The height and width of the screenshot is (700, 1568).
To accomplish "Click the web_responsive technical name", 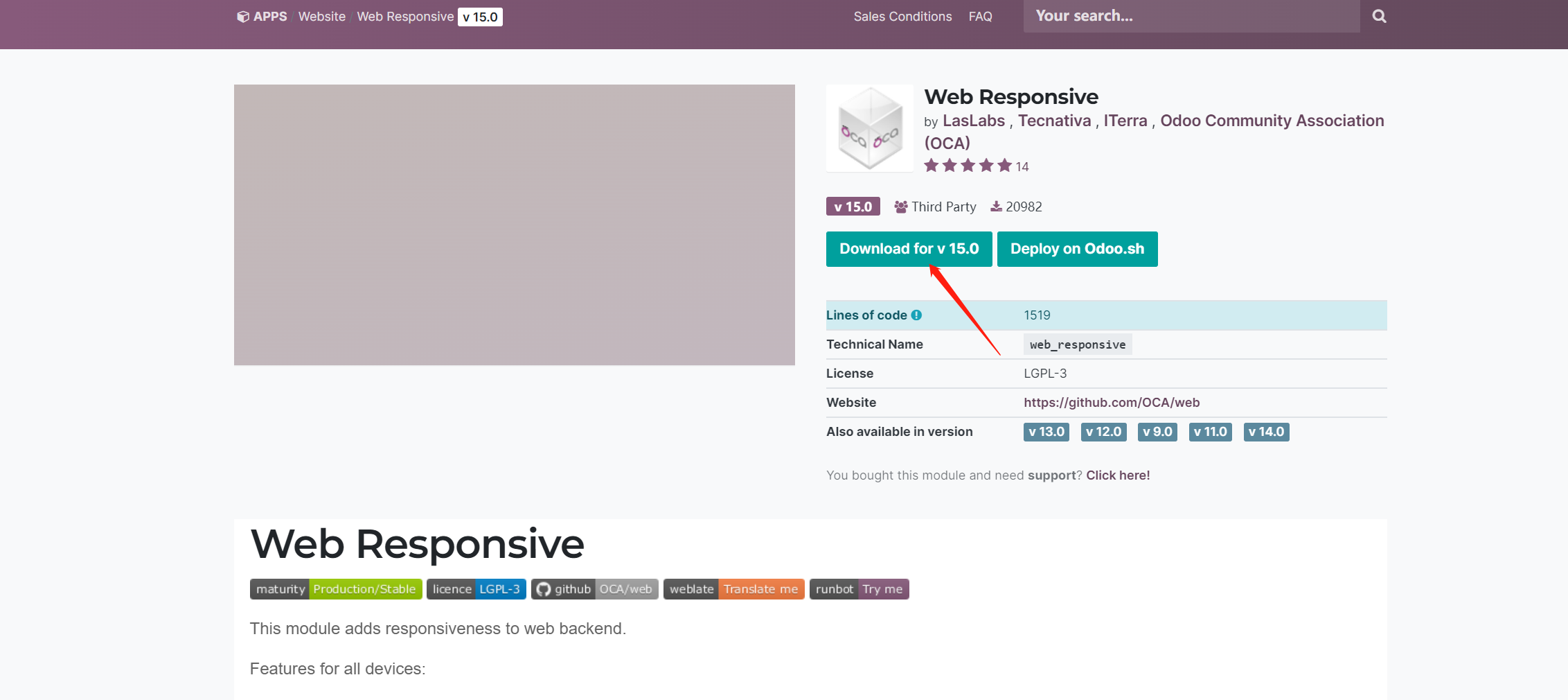I will [x=1078, y=344].
